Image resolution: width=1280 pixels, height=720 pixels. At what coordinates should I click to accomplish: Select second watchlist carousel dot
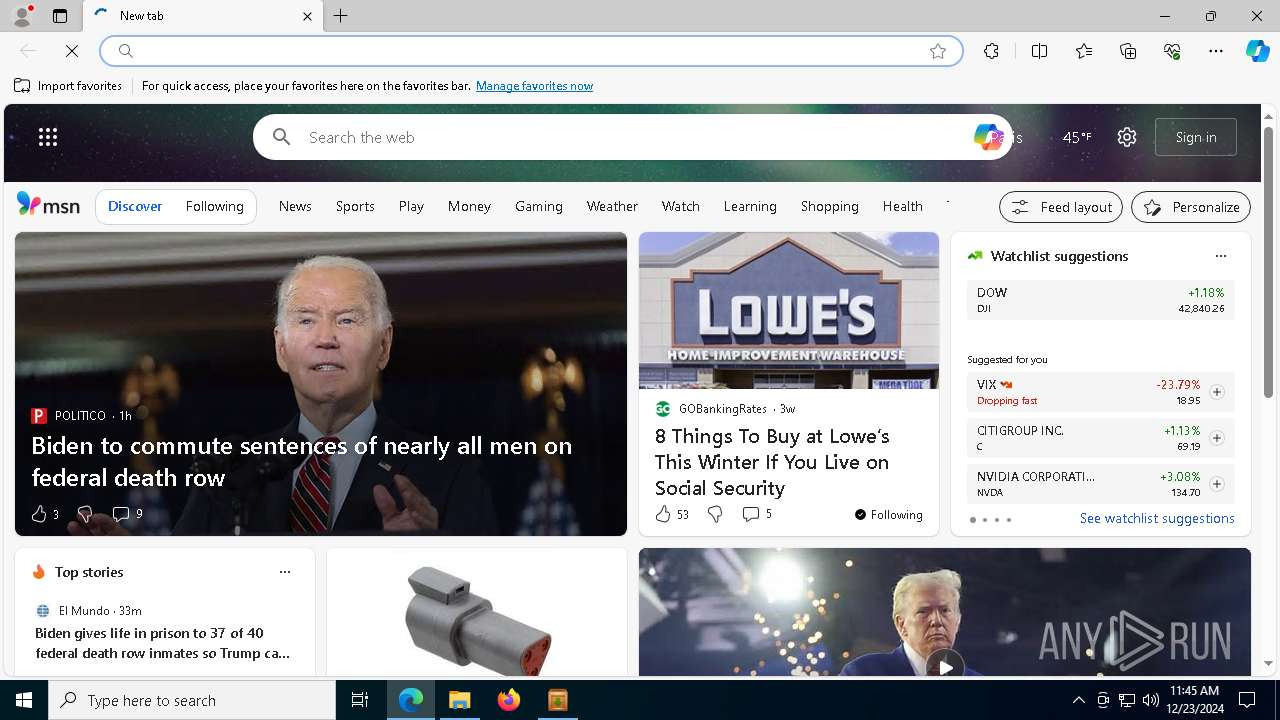pos(984,520)
